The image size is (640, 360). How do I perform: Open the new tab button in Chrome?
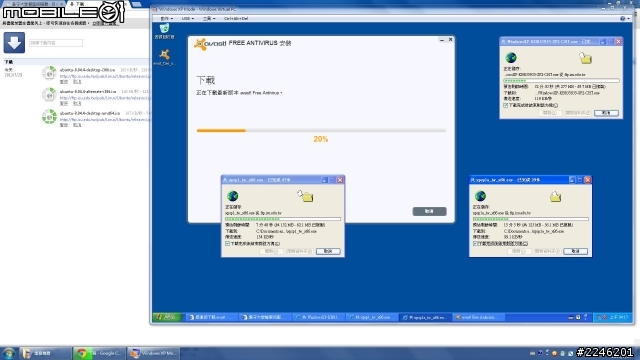(136, 4)
